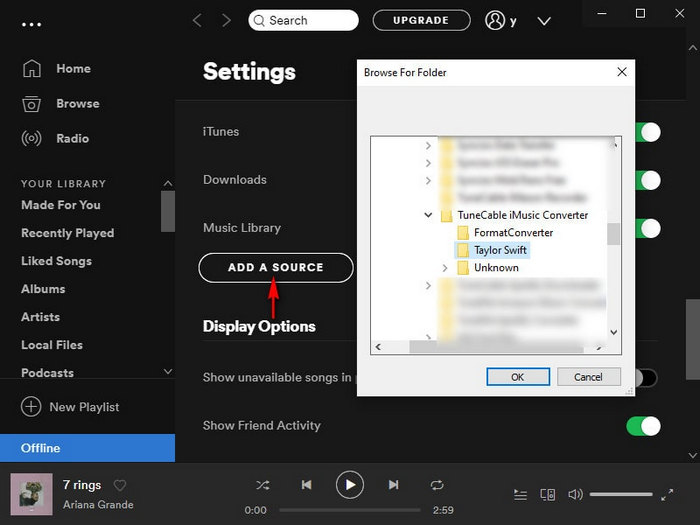Open Albums in library

(x=43, y=289)
